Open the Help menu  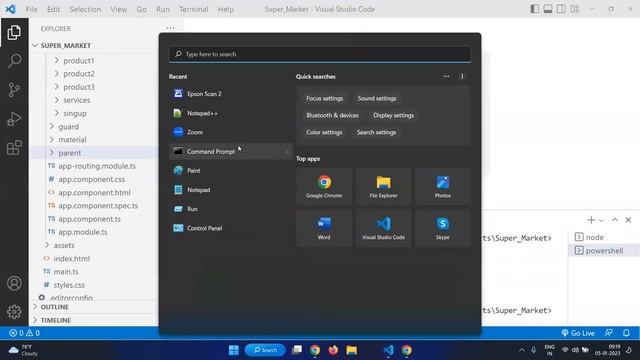click(226, 9)
